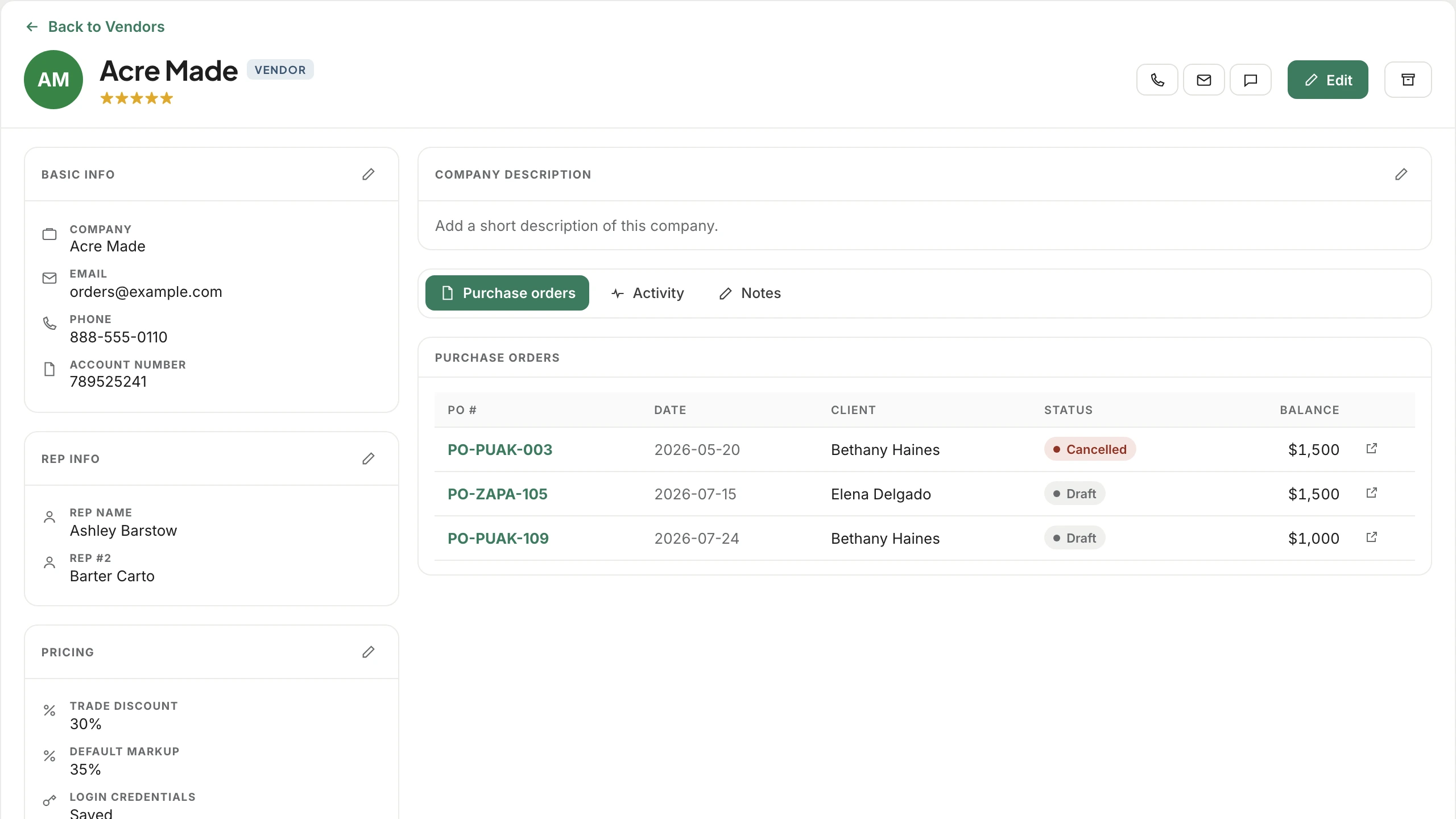
Task: Click the PO # column header
Action: (x=462, y=410)
